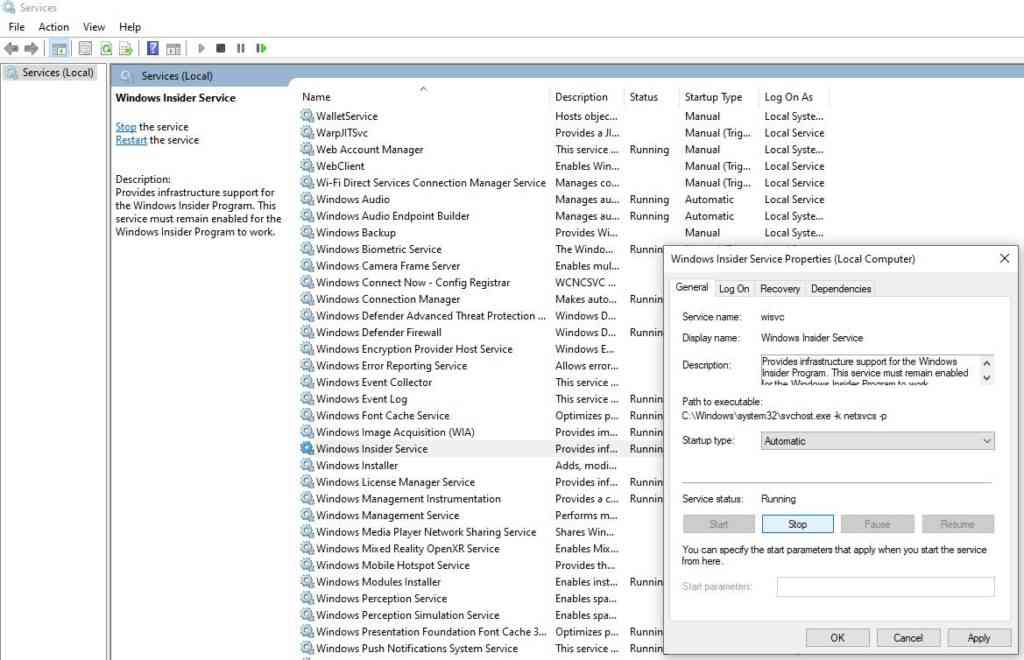Screen dimensions: 1024x660
Task: Select Services (Local) in the left tree
Action: pos(57,73)
